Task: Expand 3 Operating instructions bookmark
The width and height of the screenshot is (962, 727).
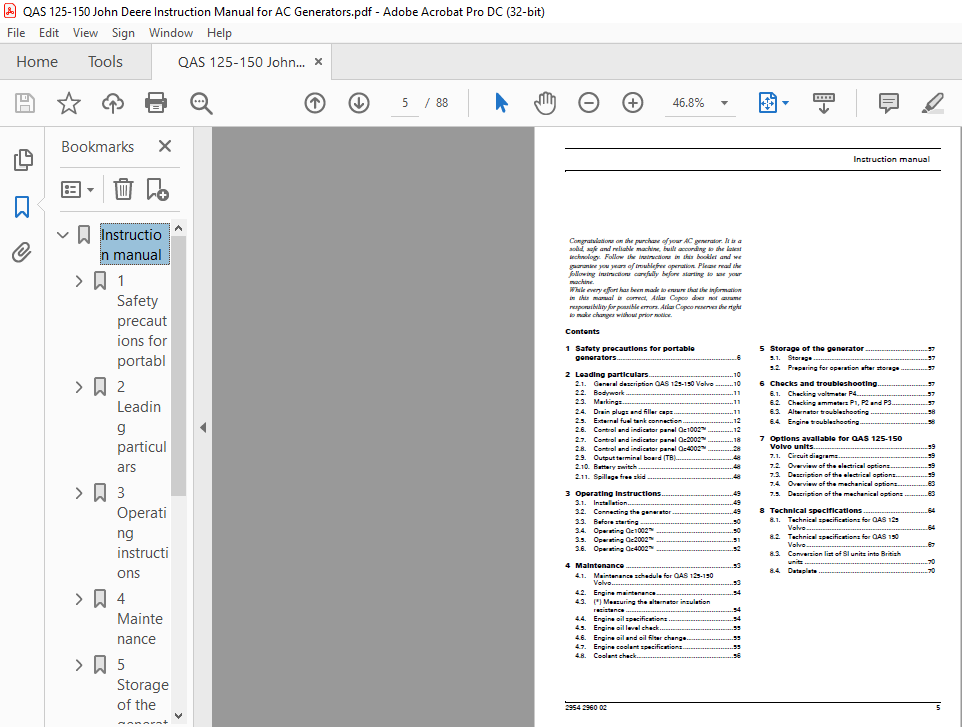Action: (79, 493)
